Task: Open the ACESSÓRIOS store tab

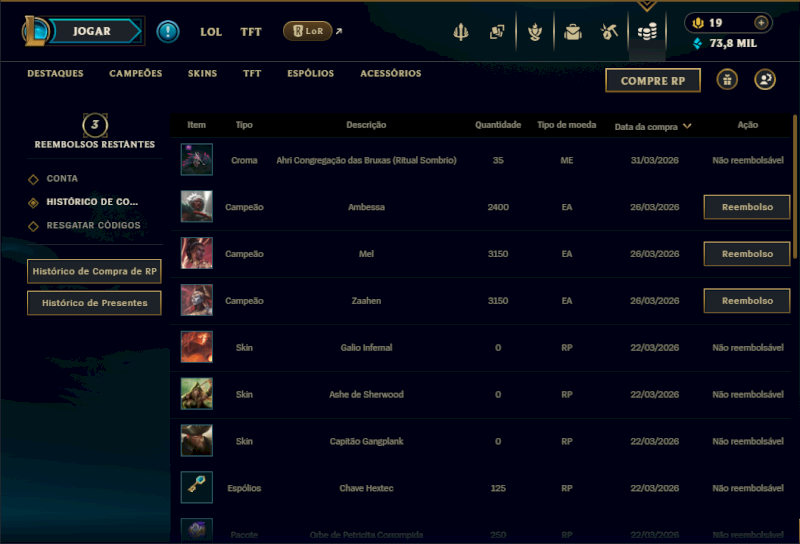Action: (391, 73)
